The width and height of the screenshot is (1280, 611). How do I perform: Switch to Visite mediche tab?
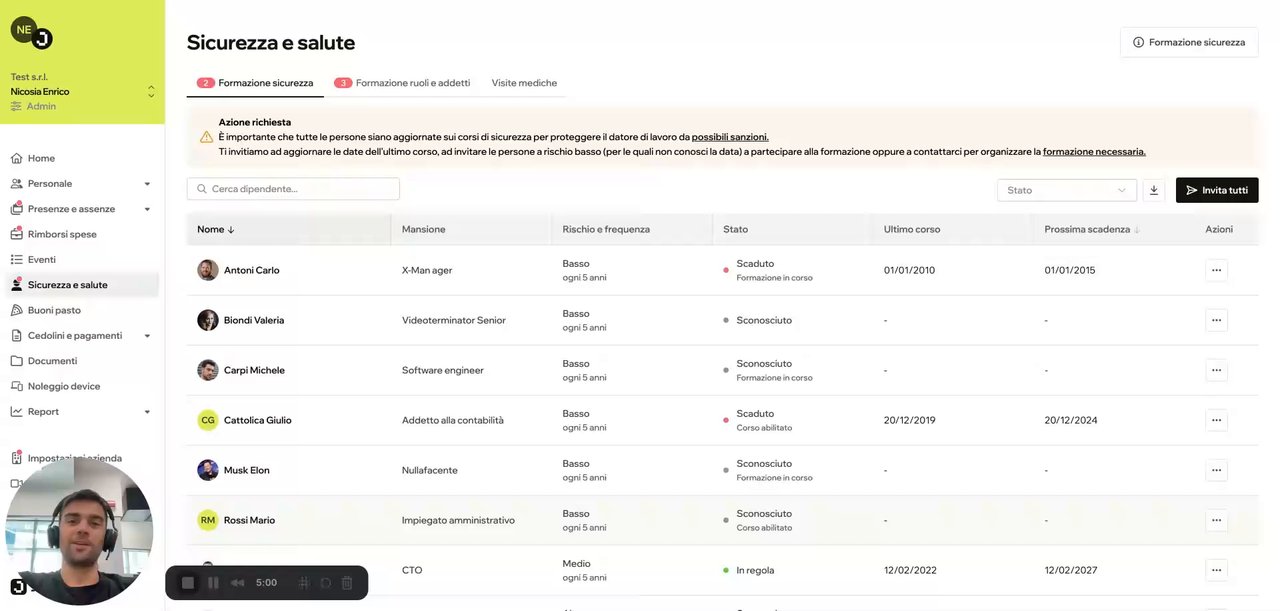pos(524,83)
